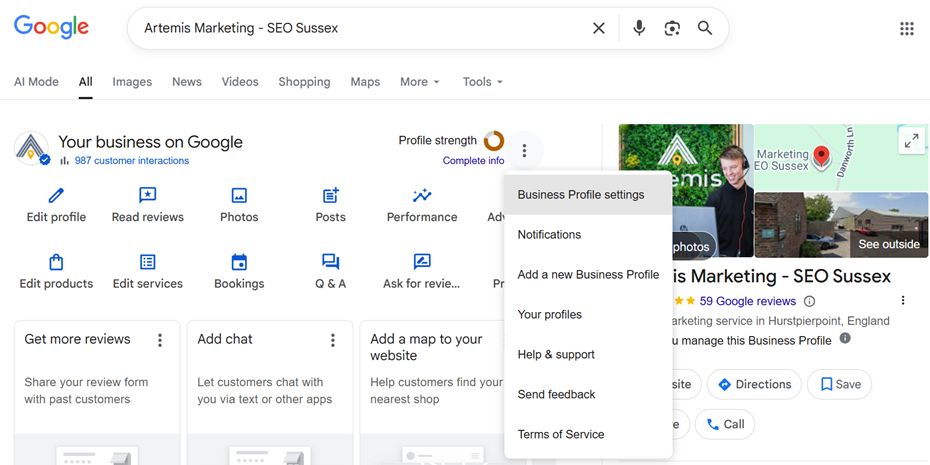Click the Posts icon
Screen dimensions: 930x465
330,196
